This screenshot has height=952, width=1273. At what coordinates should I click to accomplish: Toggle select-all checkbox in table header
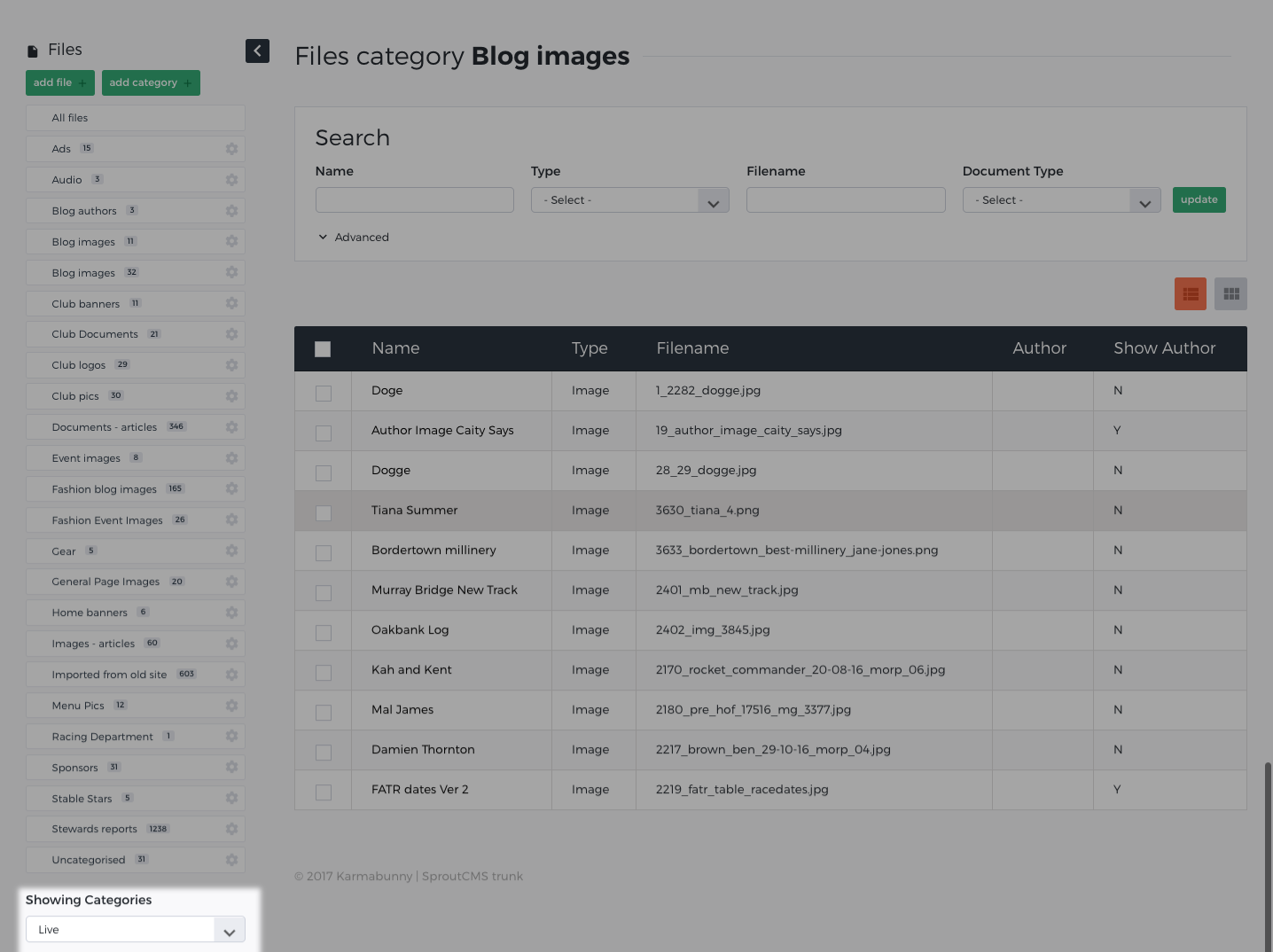(x=323, y=349)
